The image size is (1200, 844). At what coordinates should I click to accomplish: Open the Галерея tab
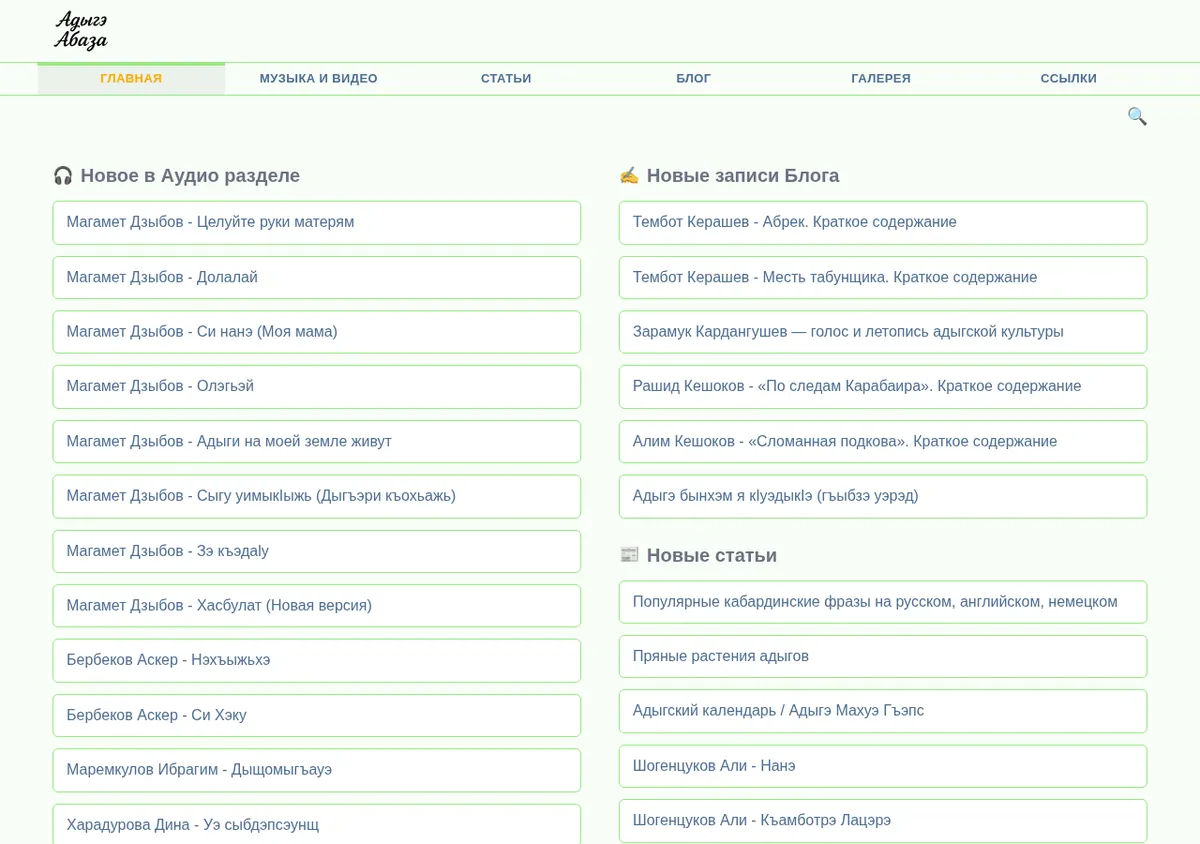pyautogui.click(x=881, y=79)
